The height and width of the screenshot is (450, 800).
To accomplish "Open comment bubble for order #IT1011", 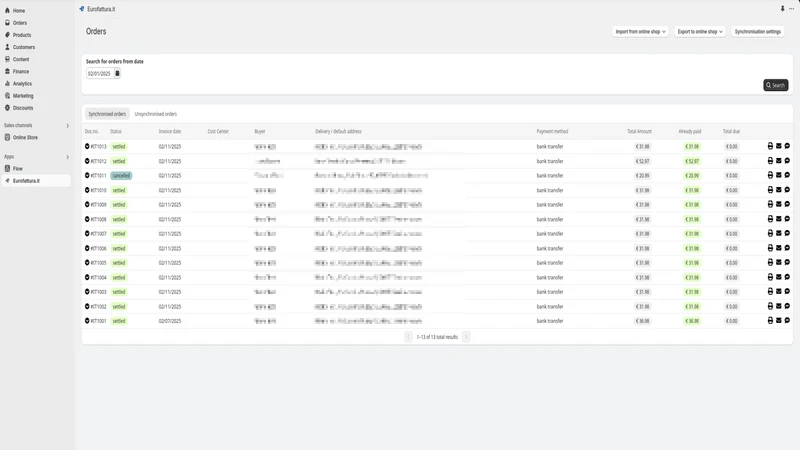I will (787, 175).
